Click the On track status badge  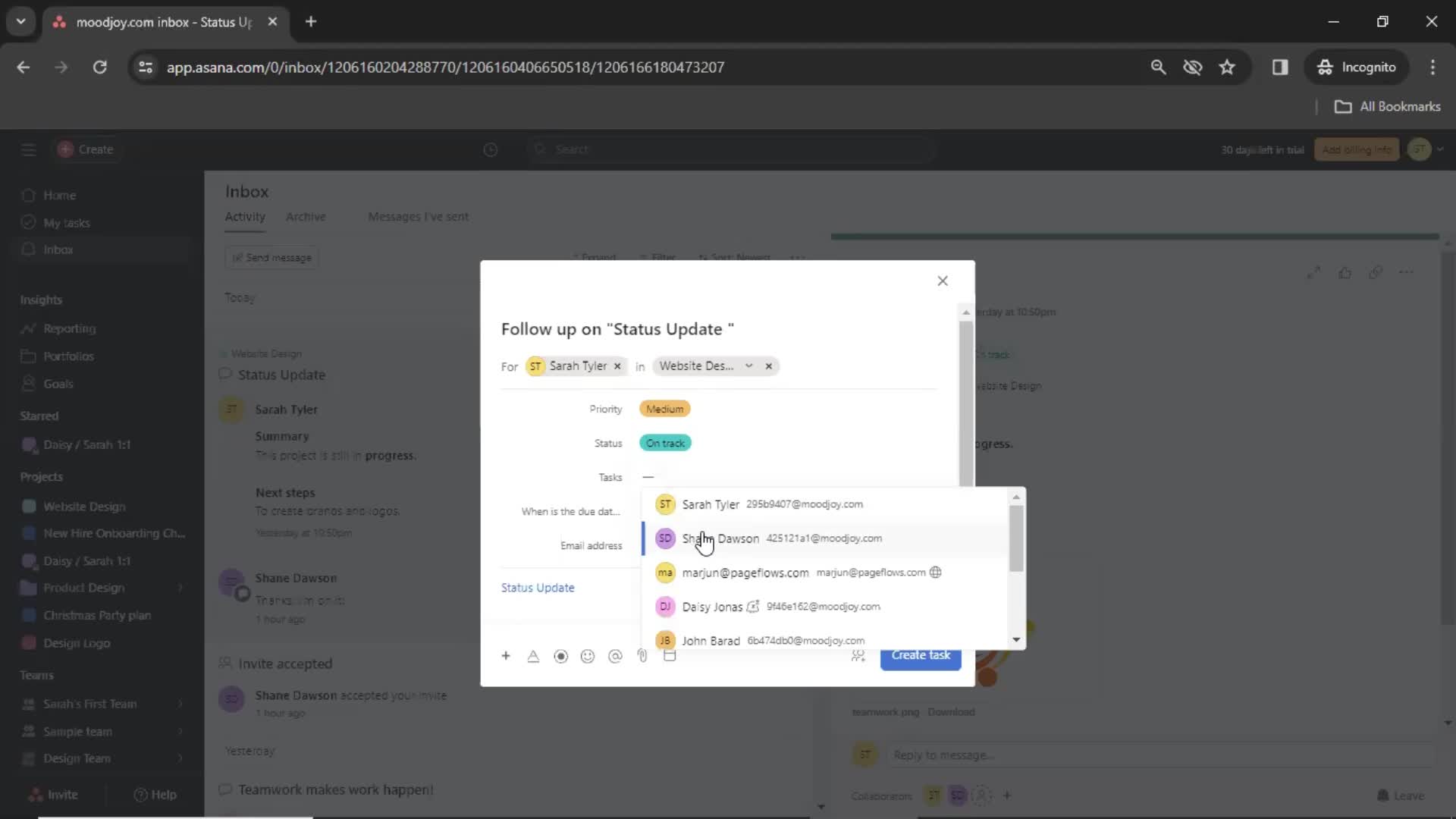pos(665,442)
